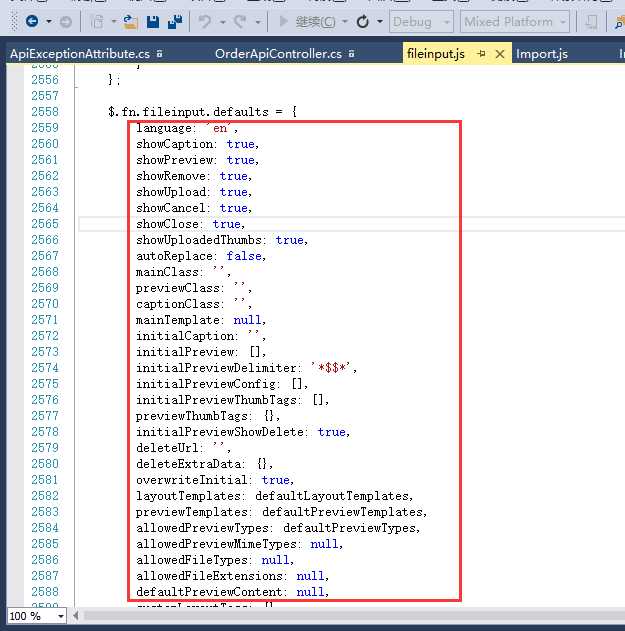The image size is (625, 631).
Task: Open the Navigate Backward history dropdown
Action: (x=48, y=21)
